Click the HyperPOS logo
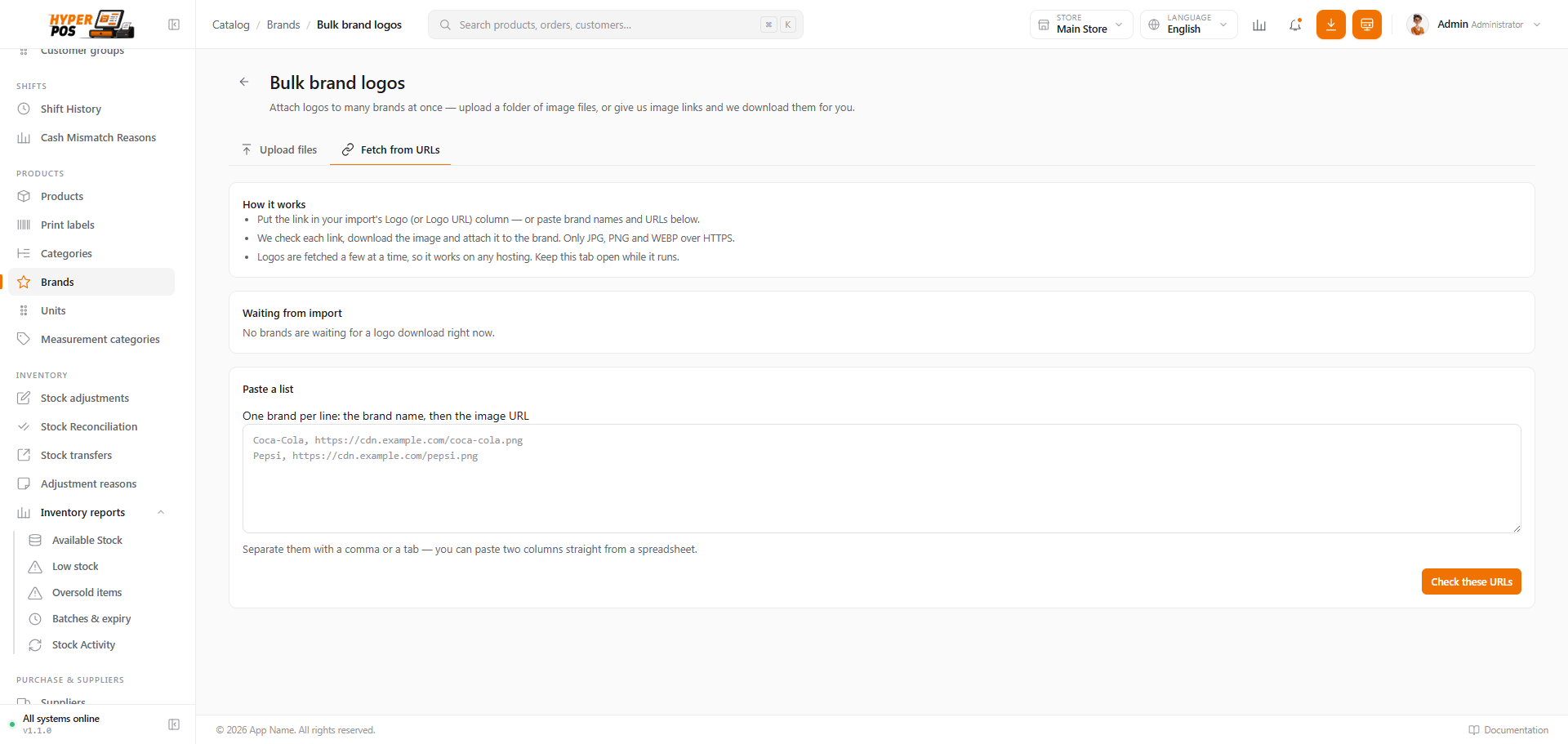The height and width of the screenshot is (744, 1568). pos(91,24)
